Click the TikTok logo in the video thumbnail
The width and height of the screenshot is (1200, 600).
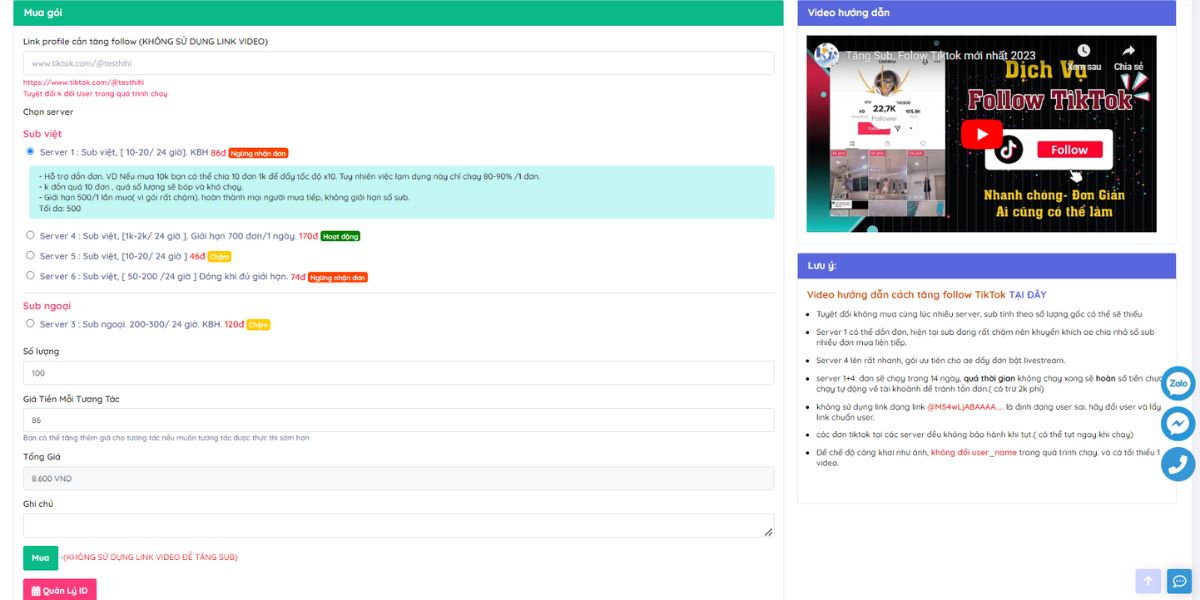(x=1010, y=151)
